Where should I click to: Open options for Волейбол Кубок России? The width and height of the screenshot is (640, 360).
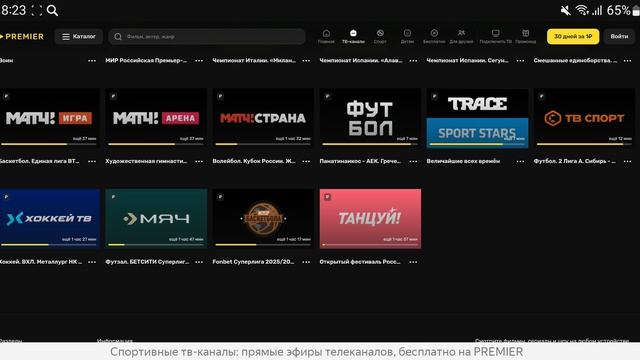[306, 161]
